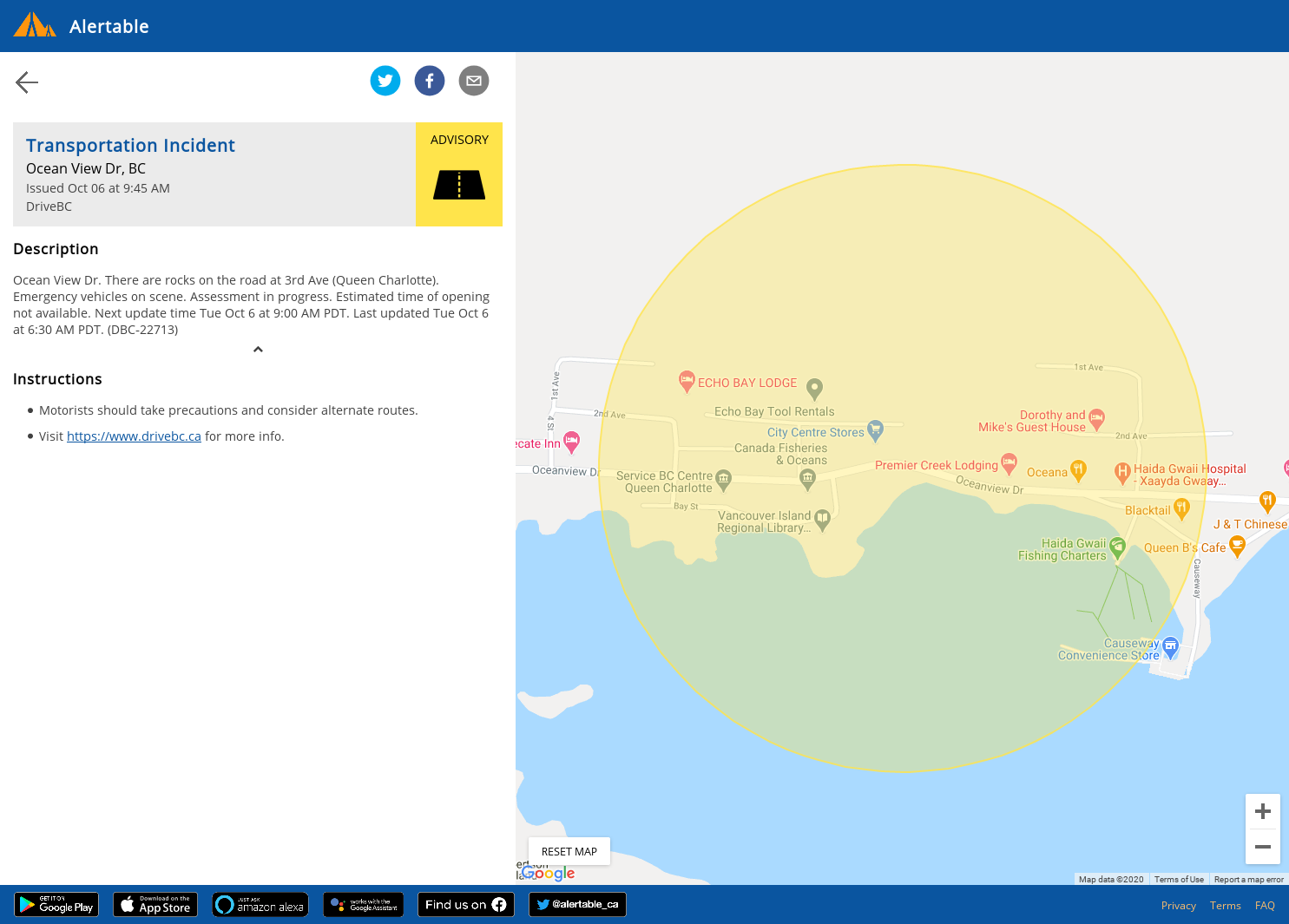Click the Transportation Incident title
Image resolution: width=1289 pixels, height=924 pixels.
pyautogui.click(x=130, y=146)
